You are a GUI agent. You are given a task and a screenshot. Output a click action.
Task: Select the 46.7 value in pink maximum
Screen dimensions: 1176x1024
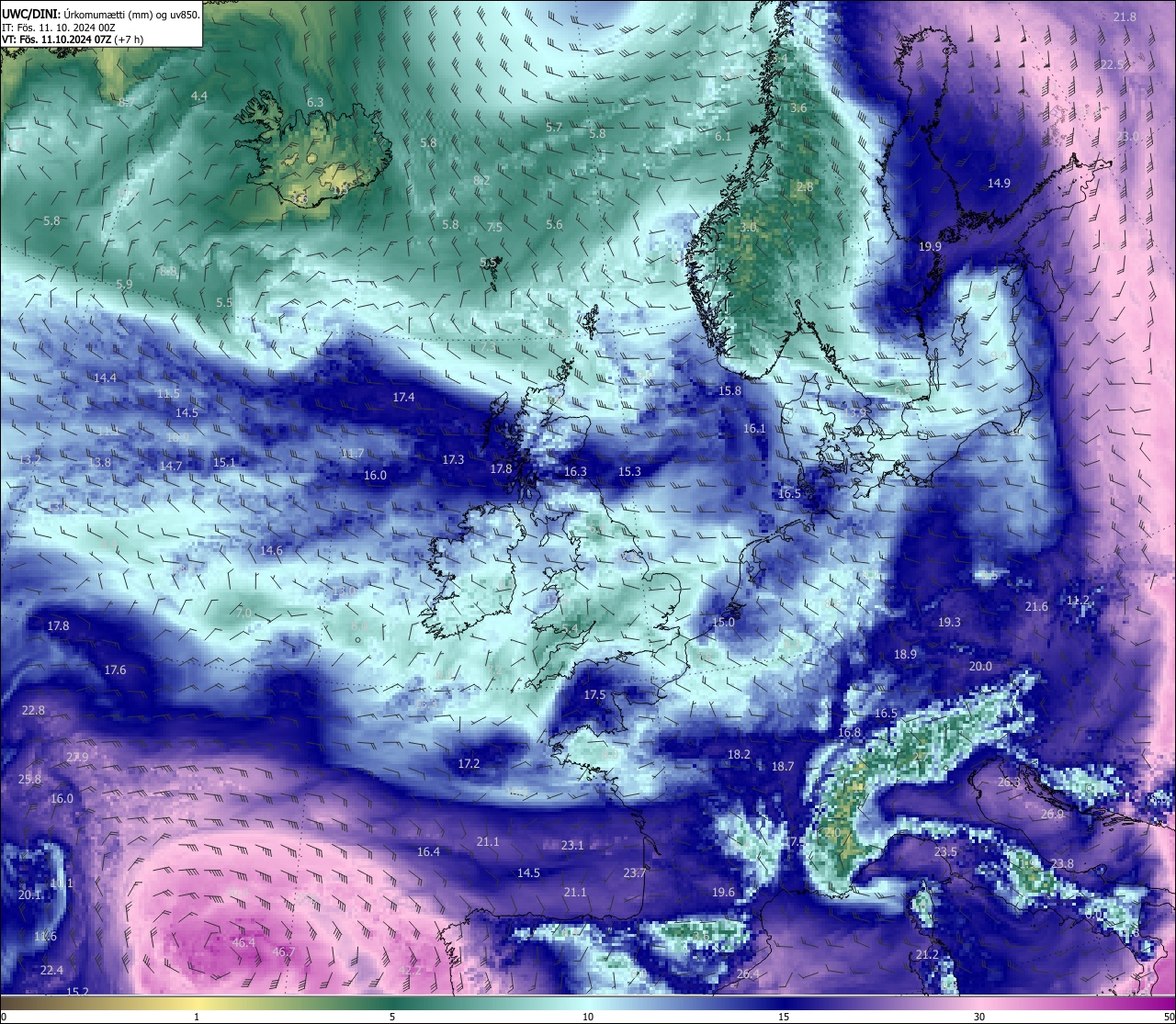tap(284, 952)
